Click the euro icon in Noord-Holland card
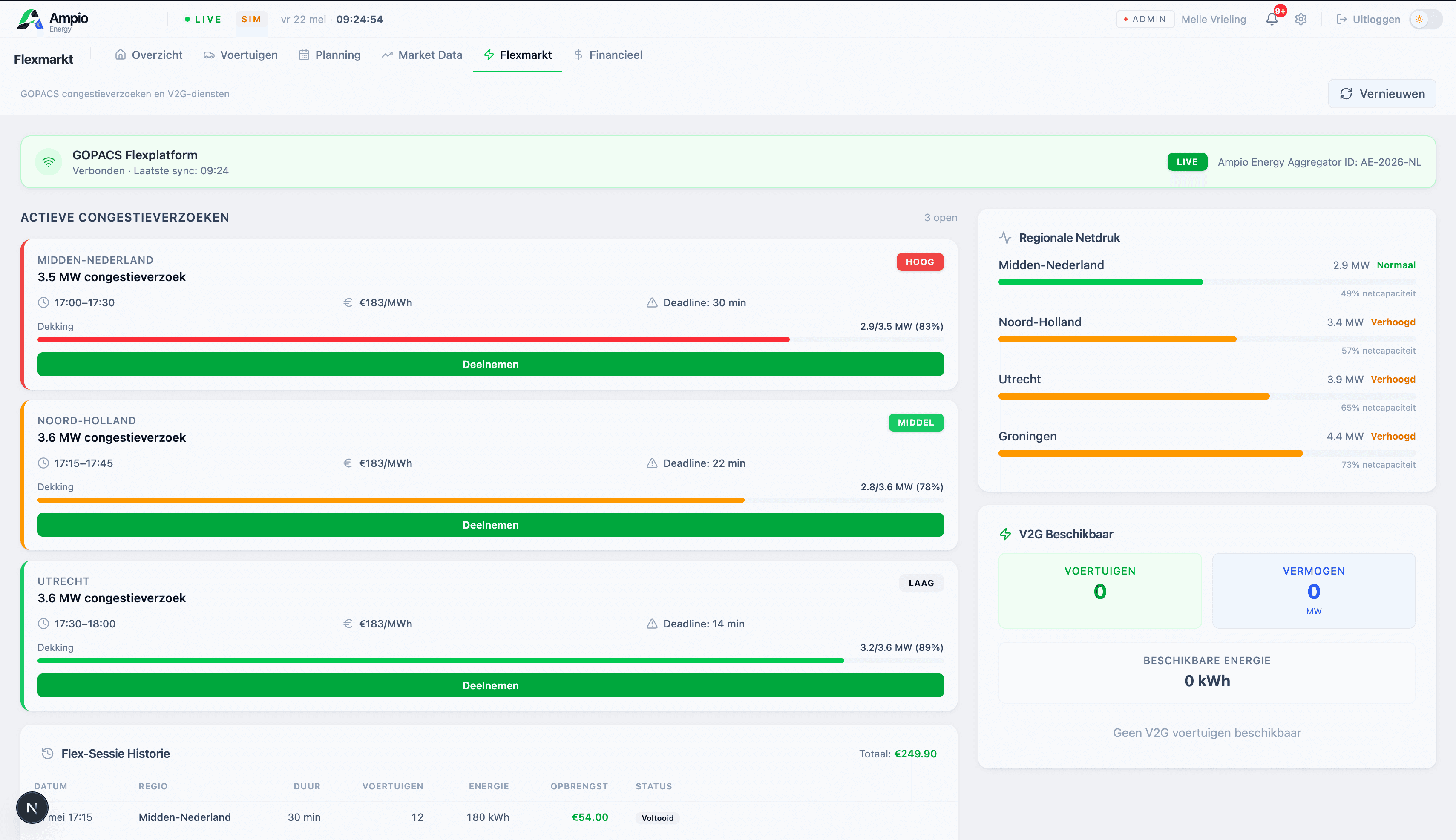1456x840 pixels. [x=348, y=463]
